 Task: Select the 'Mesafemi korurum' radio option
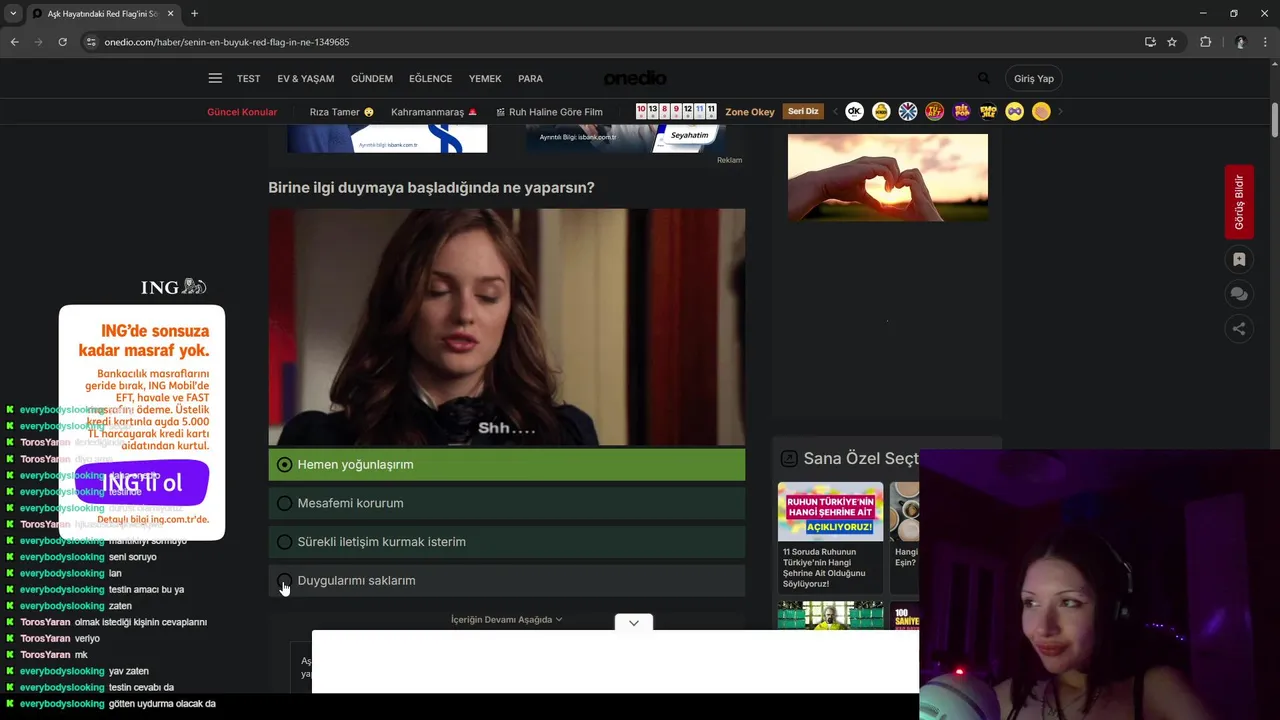(285, 503)
